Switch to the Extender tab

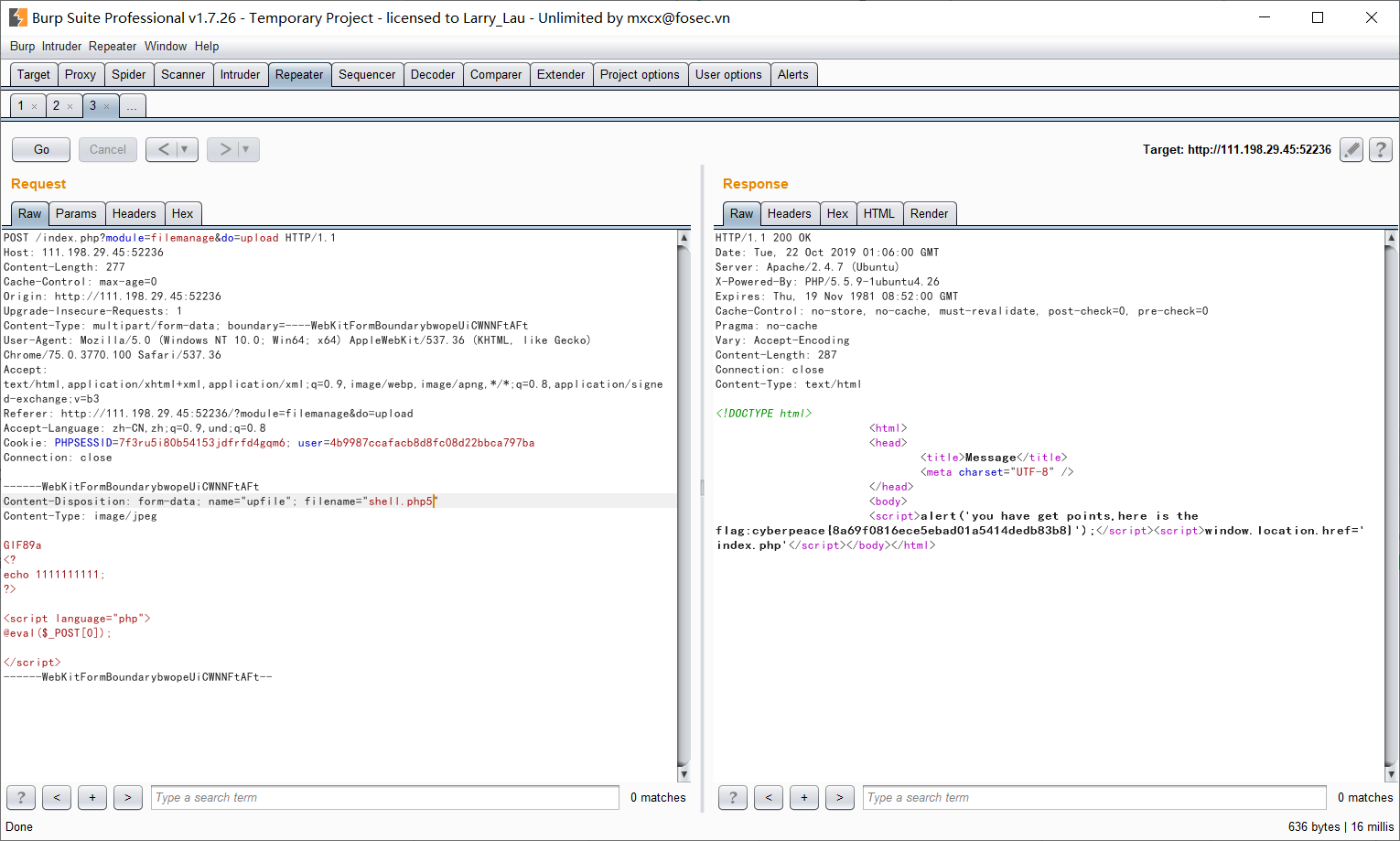click(x=561, y=74)
